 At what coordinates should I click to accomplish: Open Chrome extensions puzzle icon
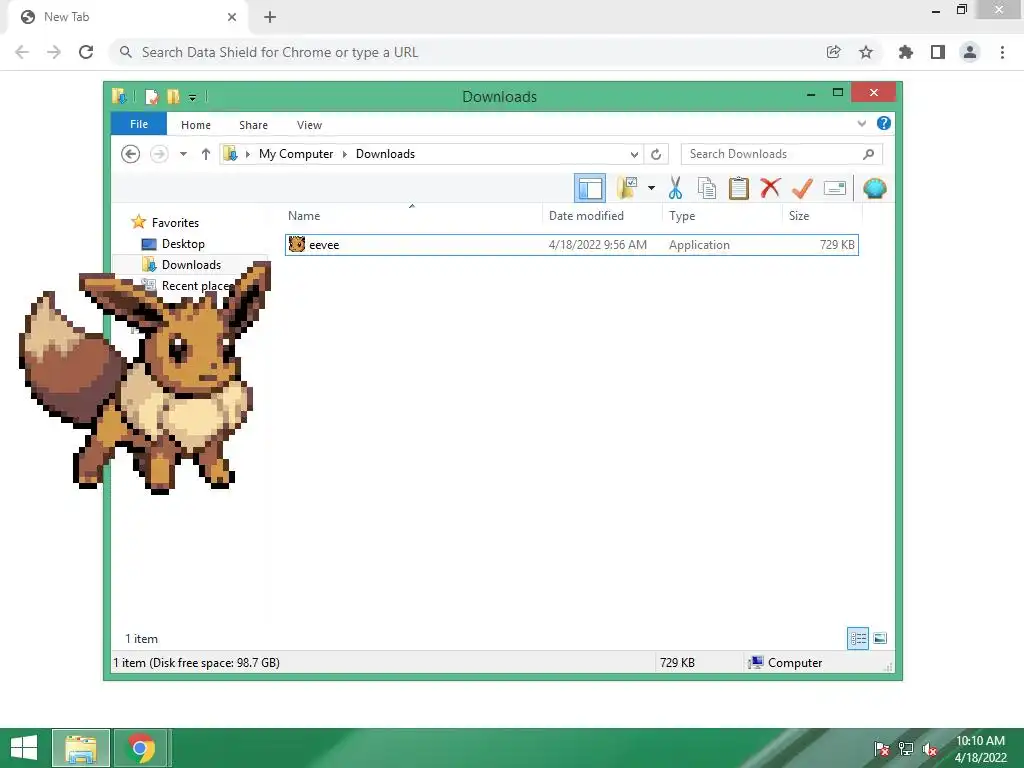pyautogui.click(x=905, y=52)
